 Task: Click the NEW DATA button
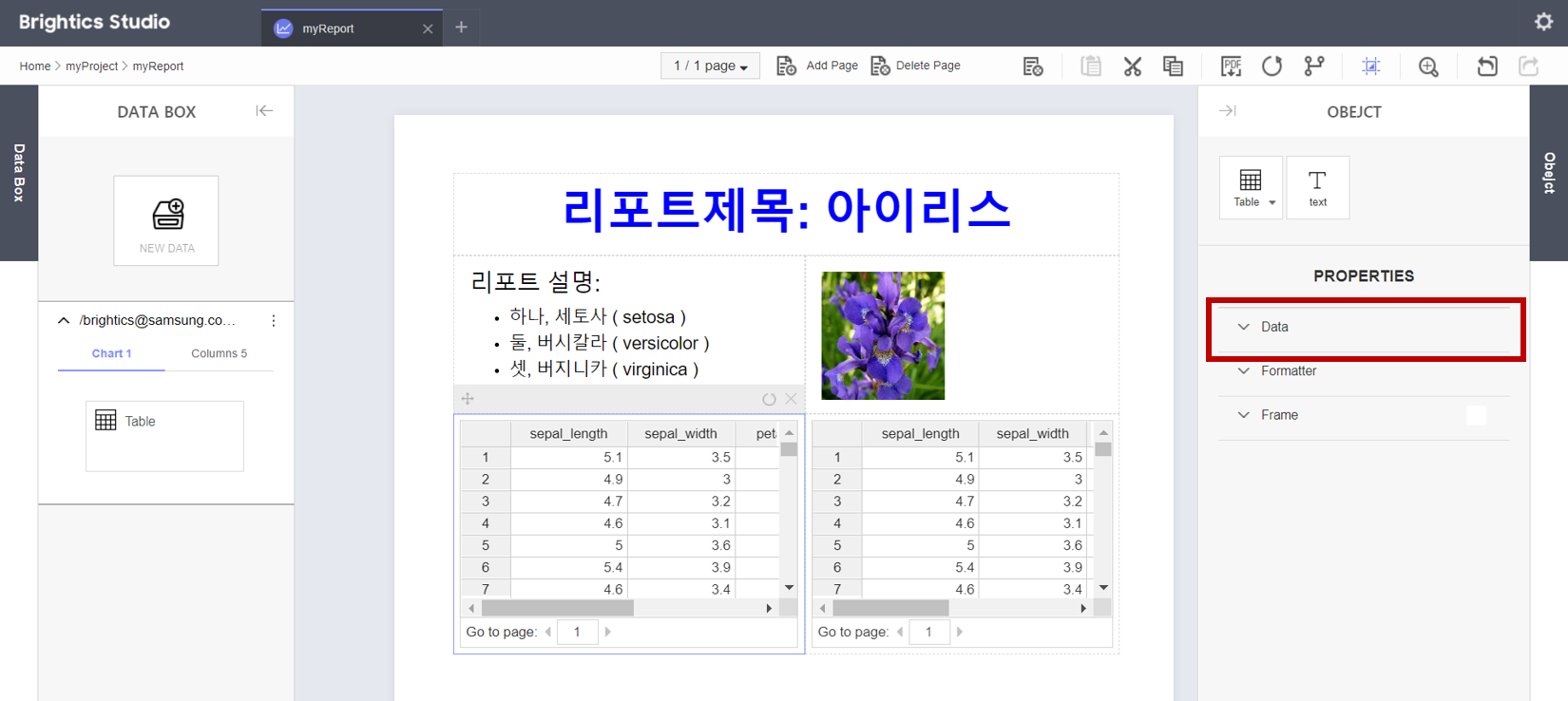(166, 220)
